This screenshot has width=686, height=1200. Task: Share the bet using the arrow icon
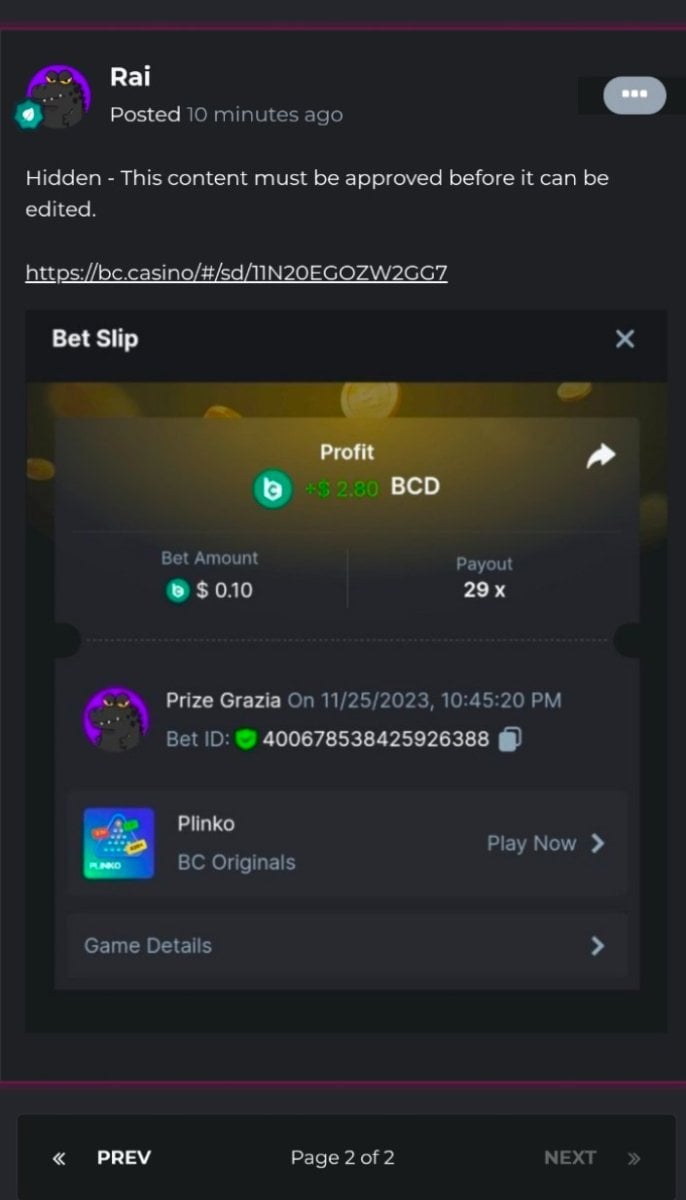point(600,457)
